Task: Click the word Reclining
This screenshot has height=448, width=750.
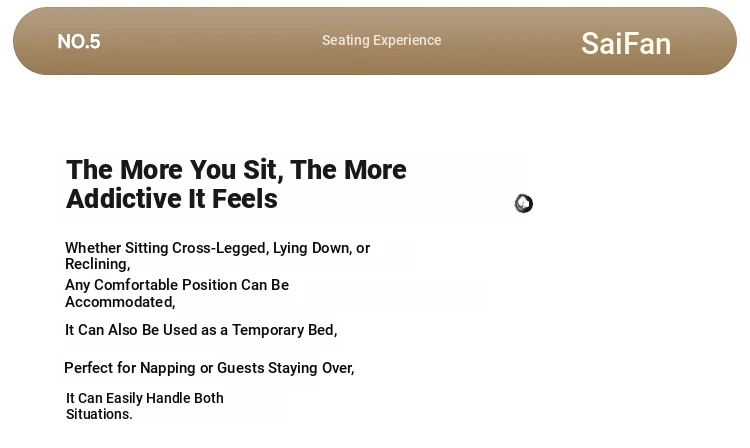Action: (x=97, y=264)
